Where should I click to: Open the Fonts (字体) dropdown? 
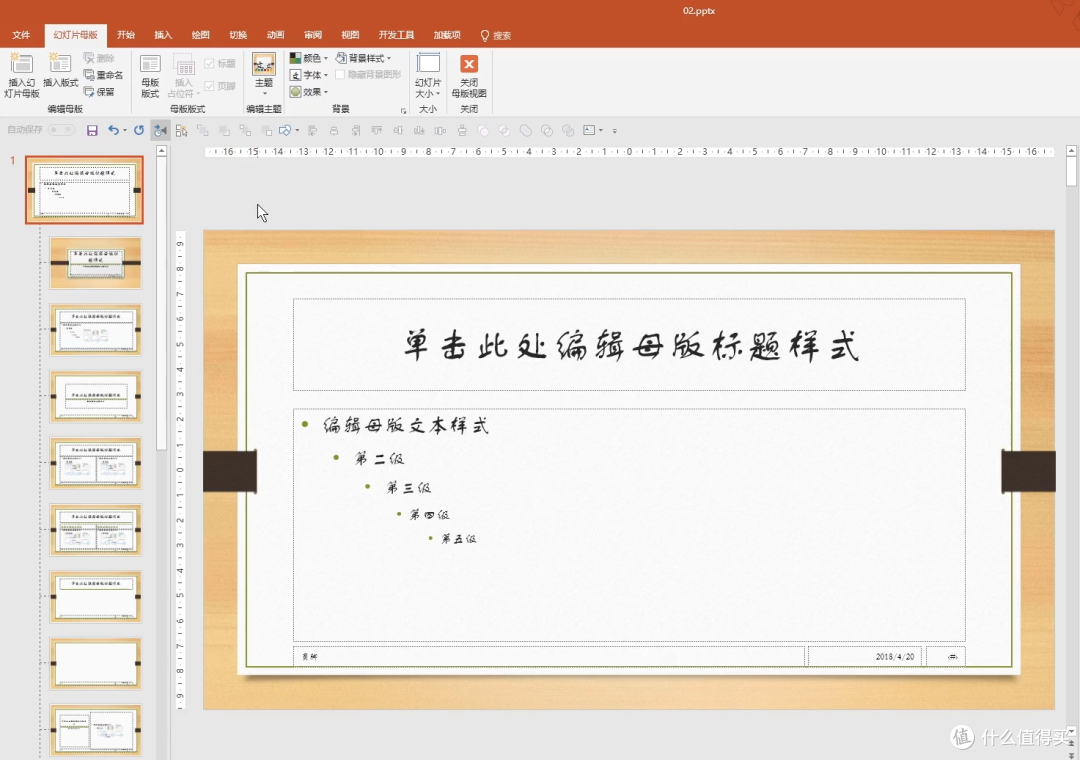[309, 74]
